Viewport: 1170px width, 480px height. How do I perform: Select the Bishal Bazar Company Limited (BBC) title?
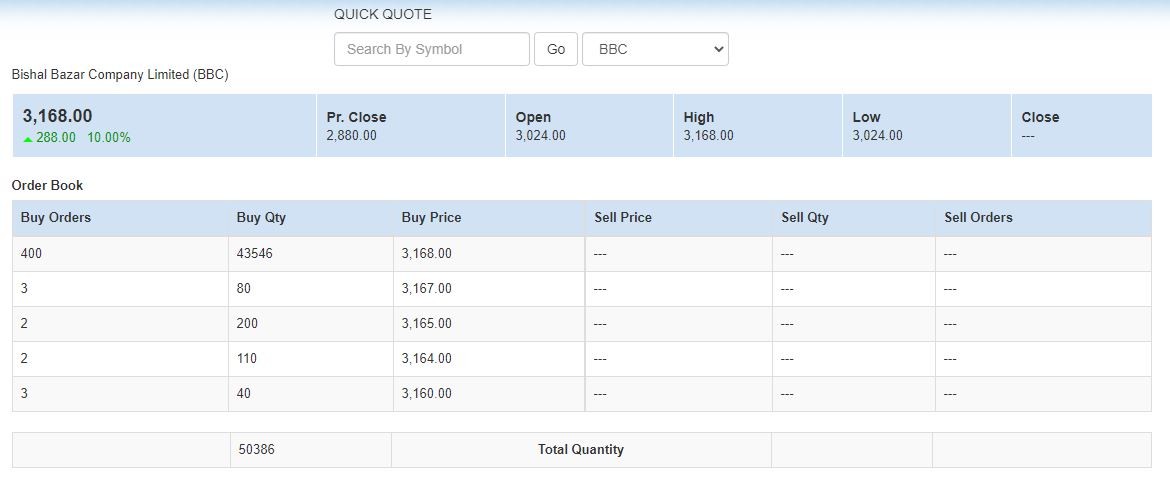point(120,75)
